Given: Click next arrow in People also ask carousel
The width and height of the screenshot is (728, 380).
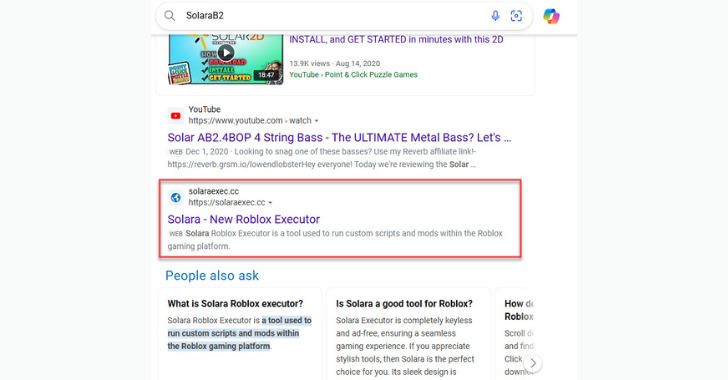Looking at the screenshot, I should point(533,363).
